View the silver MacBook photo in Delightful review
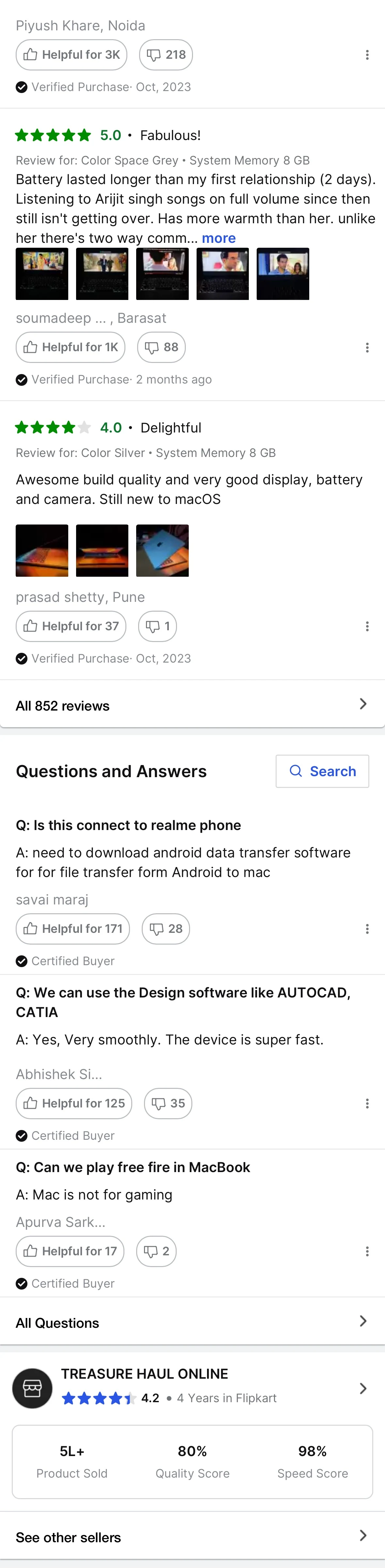The image size is (385, 1568). tap(162, 550)
